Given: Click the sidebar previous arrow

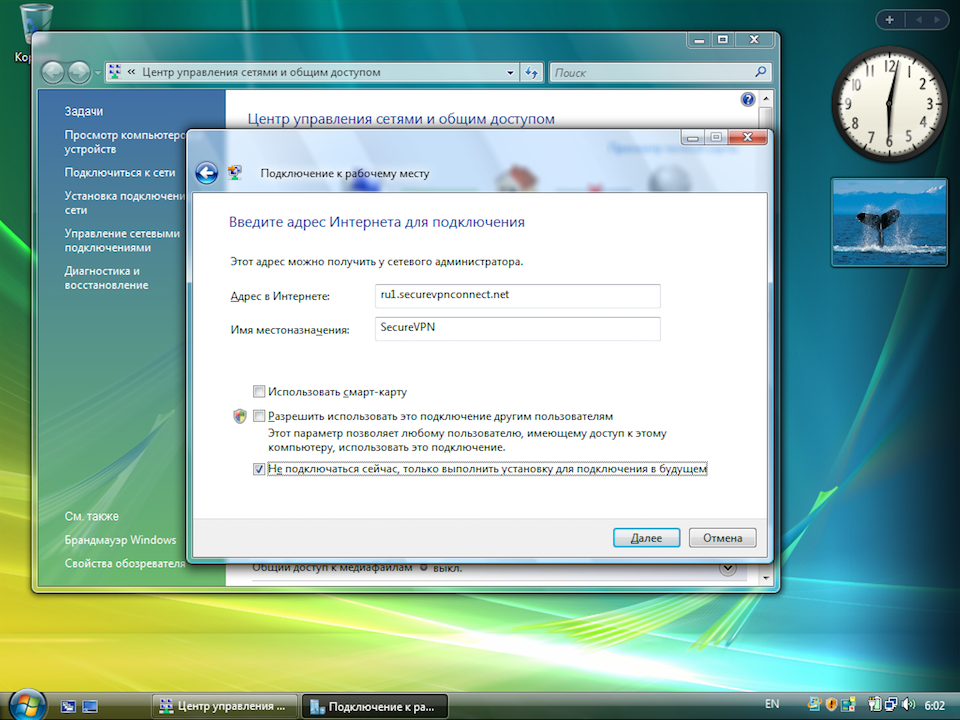Looking at the screenshot, I should click(x=918, y=20).
